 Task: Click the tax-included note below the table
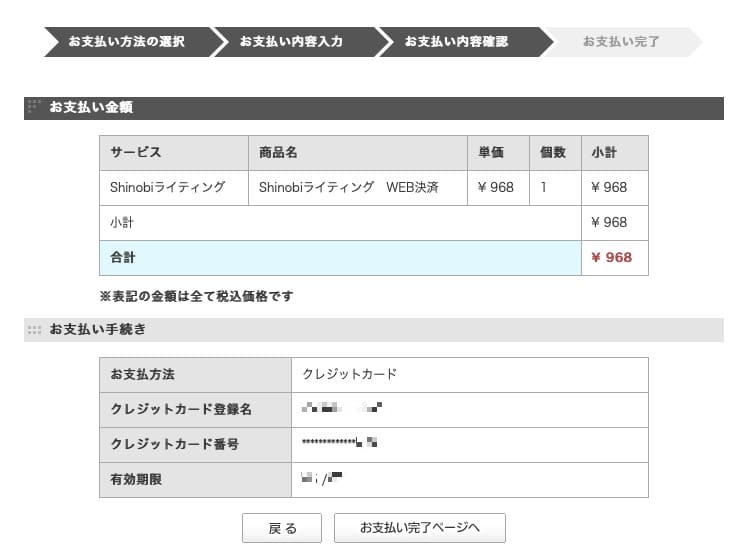click(x=196, y=297)
